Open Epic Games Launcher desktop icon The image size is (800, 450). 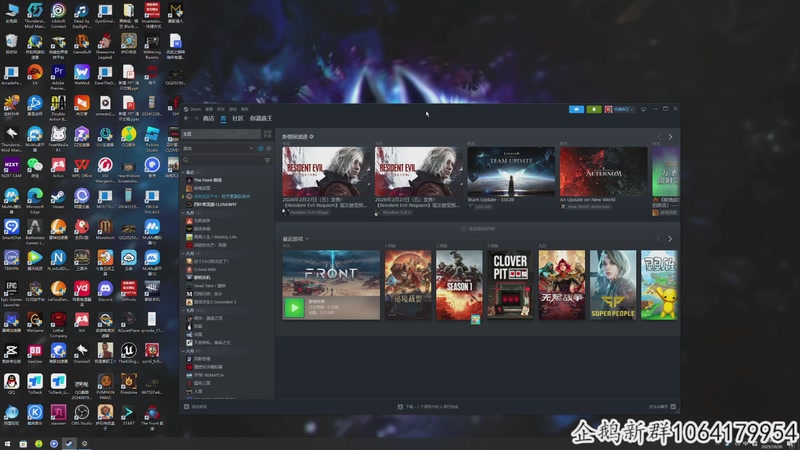(11, 293)
